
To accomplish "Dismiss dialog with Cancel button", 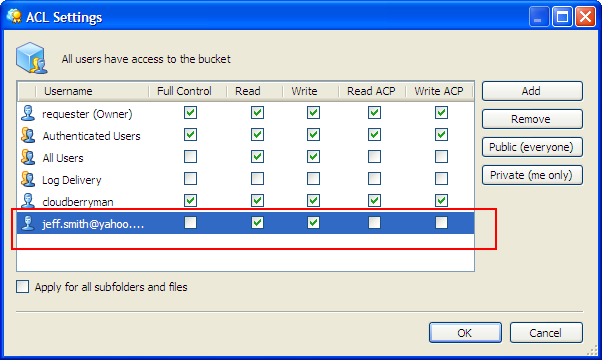I will click(546, 332).
